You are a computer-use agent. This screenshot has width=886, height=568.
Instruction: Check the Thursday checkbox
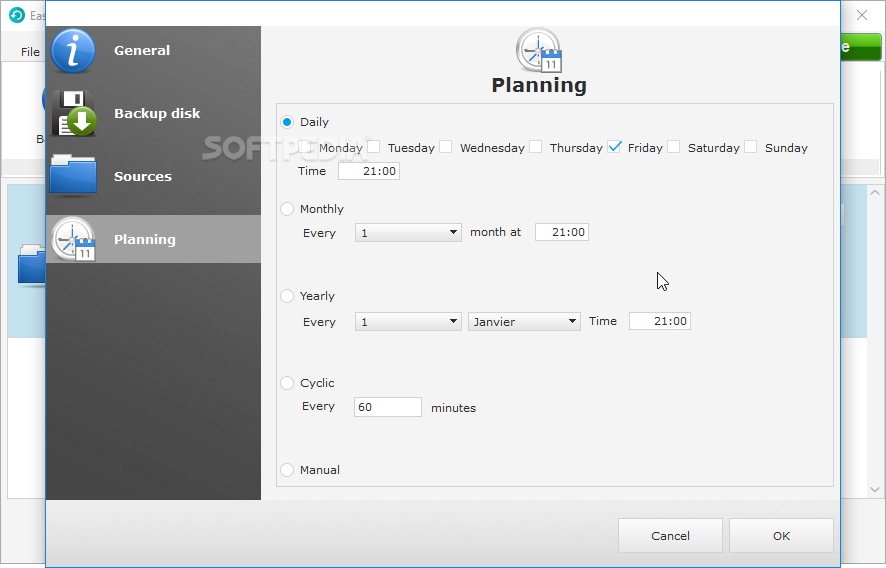536,147
